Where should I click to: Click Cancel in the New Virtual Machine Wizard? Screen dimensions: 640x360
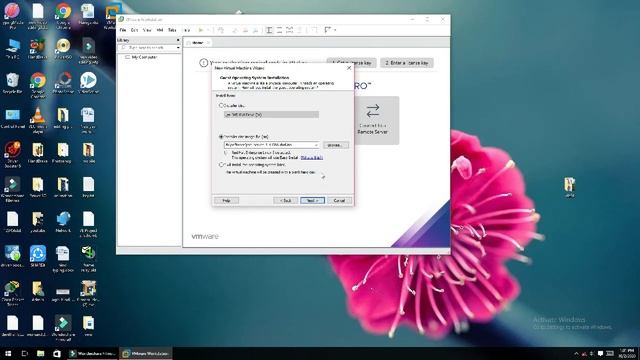[x=339, y=200]
